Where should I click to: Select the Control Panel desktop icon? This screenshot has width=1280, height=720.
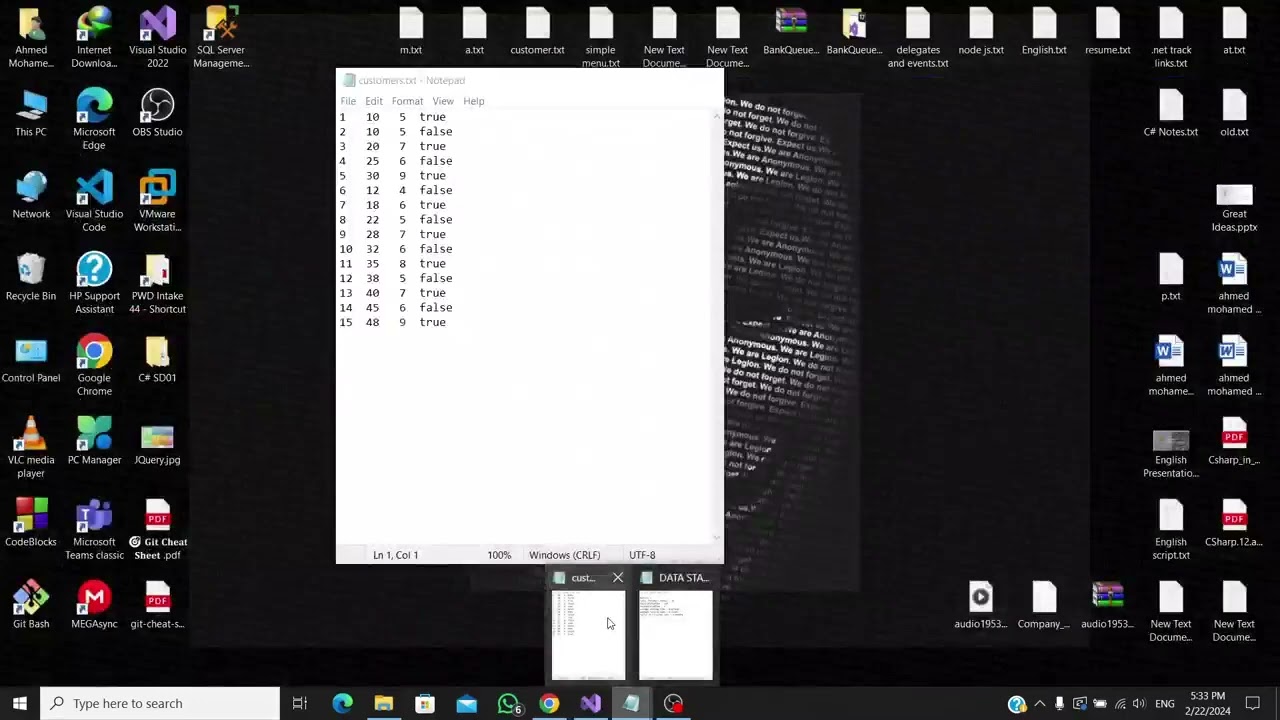(31, 359)
